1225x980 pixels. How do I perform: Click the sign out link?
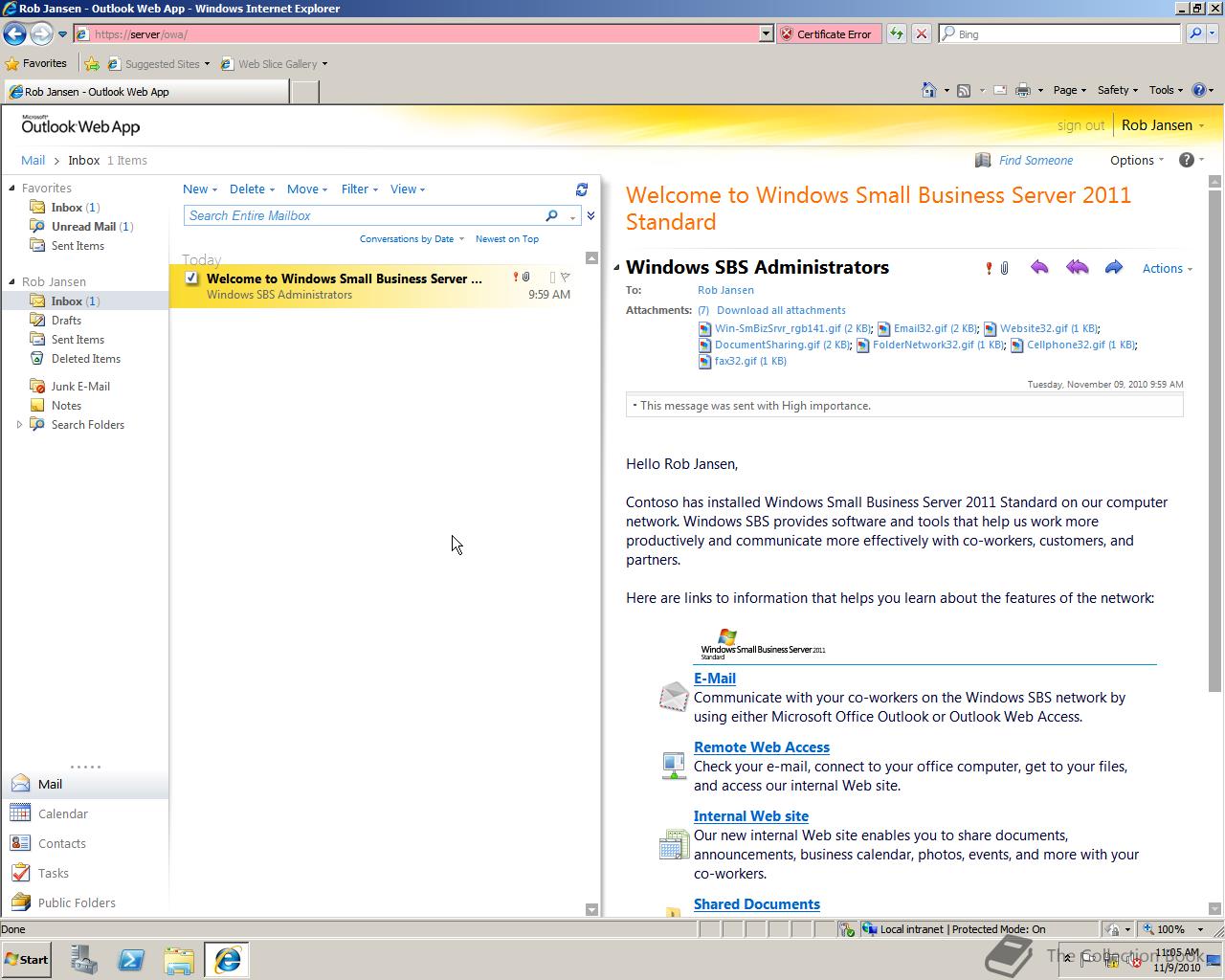point(1080,125)
